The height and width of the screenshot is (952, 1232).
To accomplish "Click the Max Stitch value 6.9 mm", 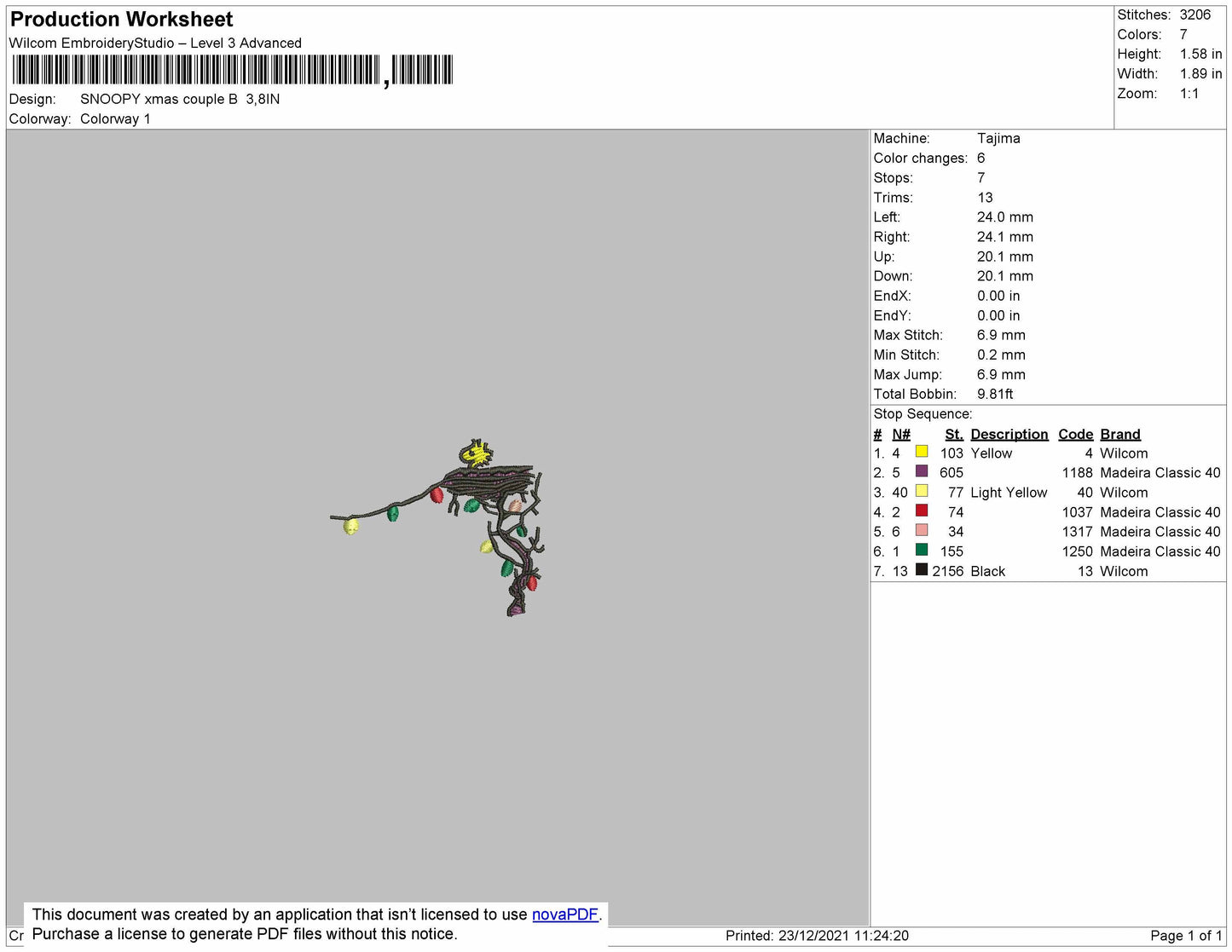I will [x=1001, y=335].
